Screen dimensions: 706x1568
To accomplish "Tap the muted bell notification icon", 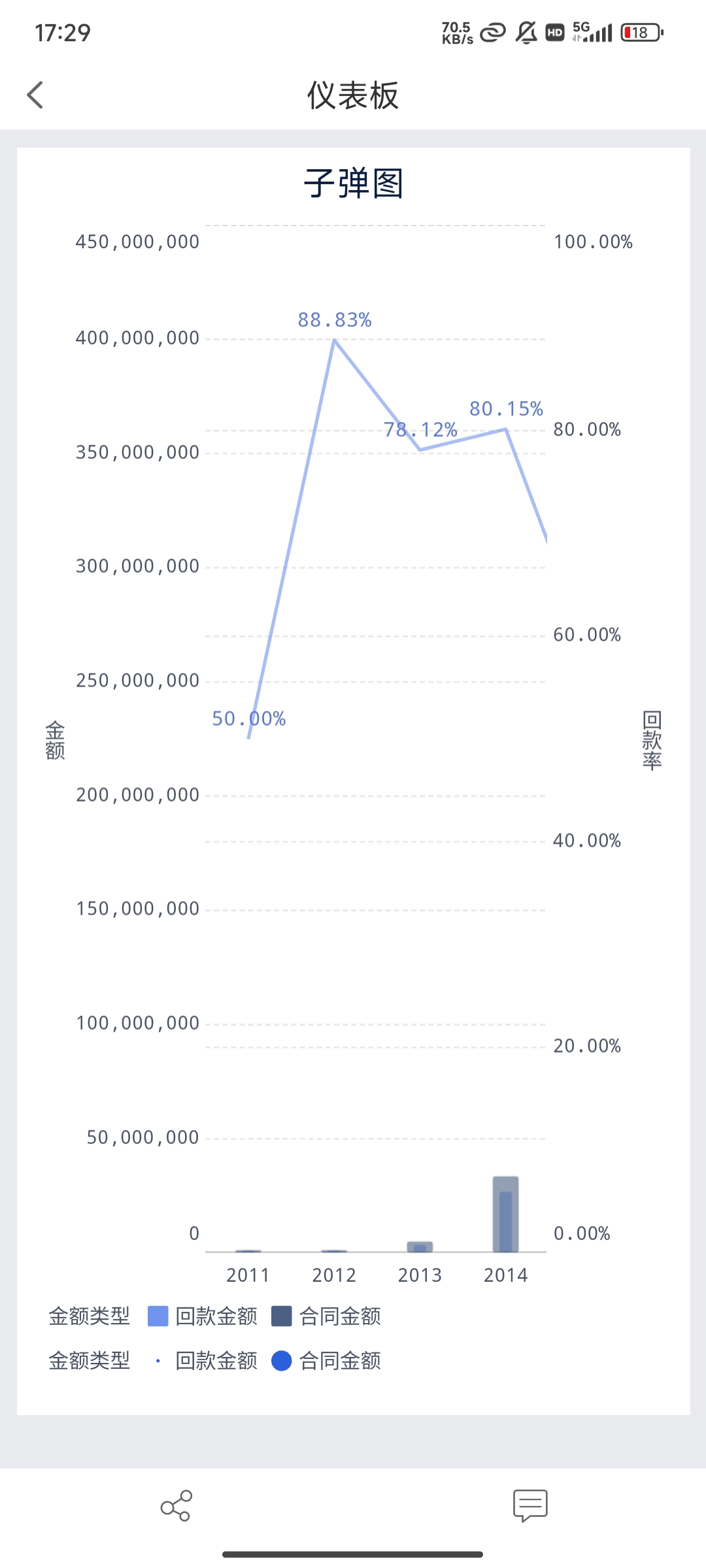I will tap(526, 33).
